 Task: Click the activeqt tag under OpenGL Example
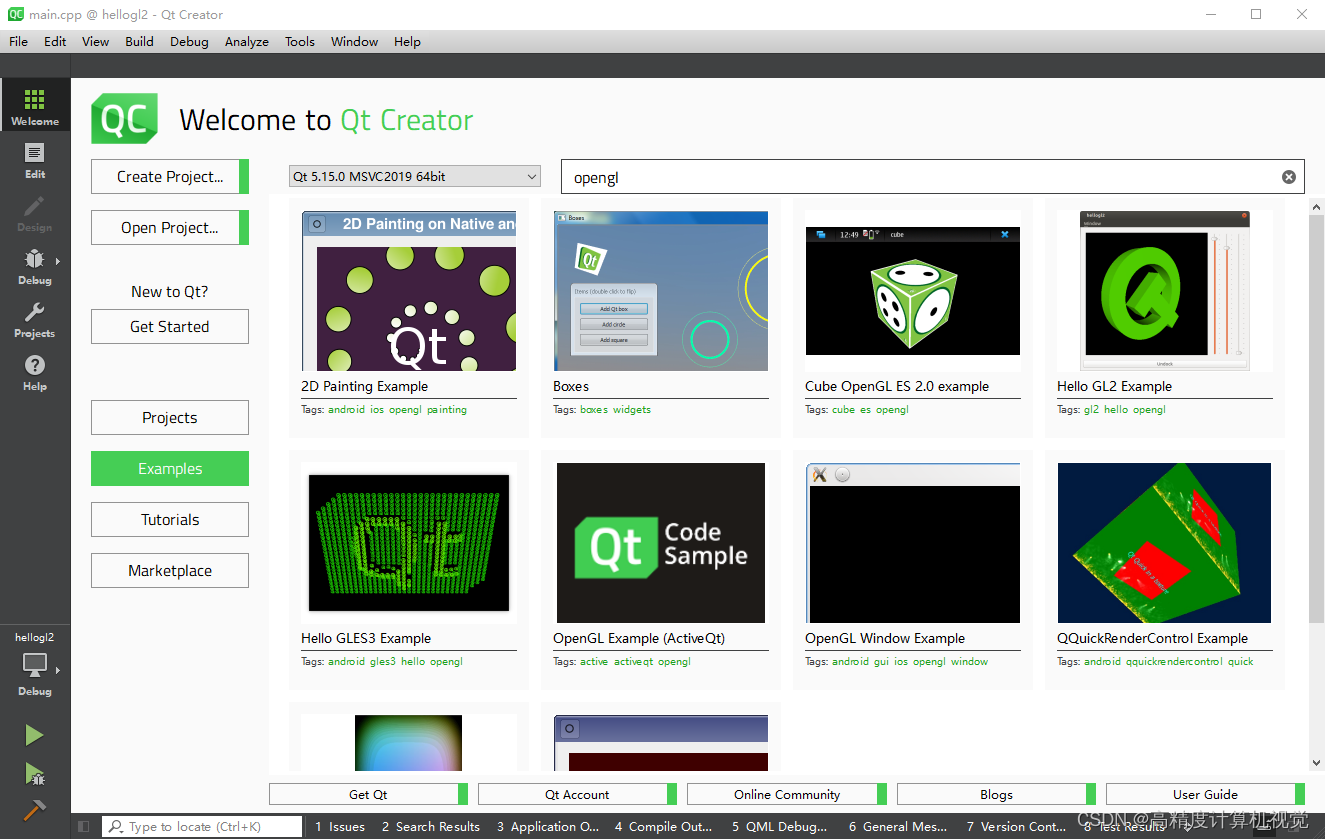(633, 661)
